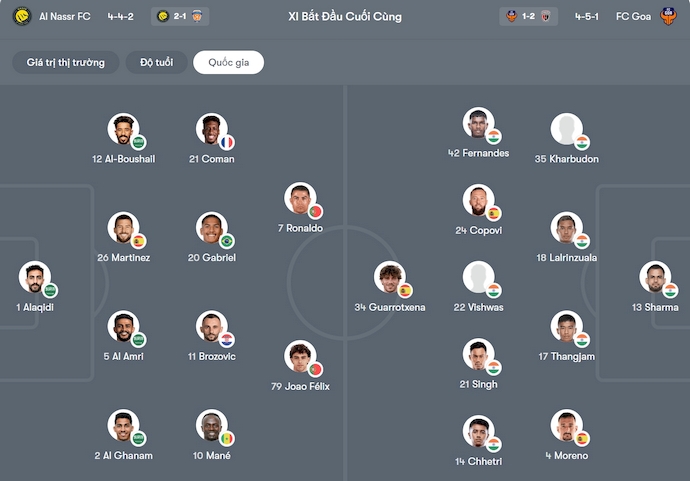Click player name 26 Martínez
Viewport: 690px width, 481px height.
pyautogui.click(x=124, y=258)
